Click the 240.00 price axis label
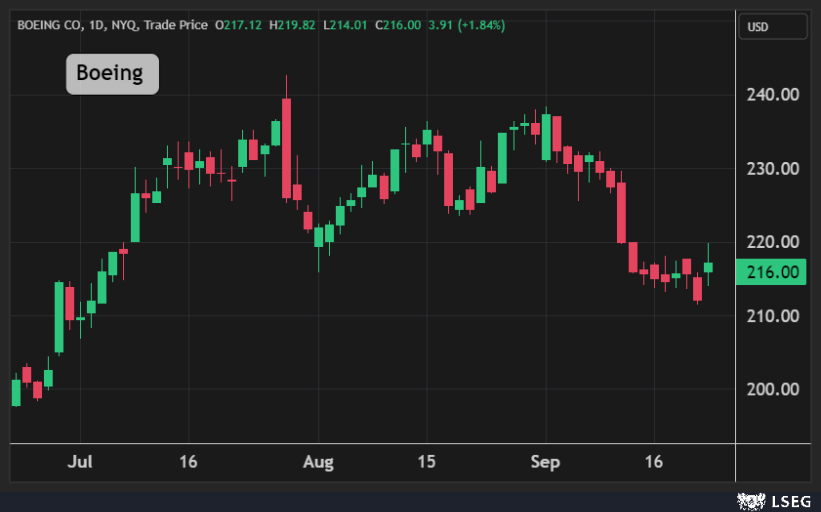Screen dimensions: 821x512 773,95
